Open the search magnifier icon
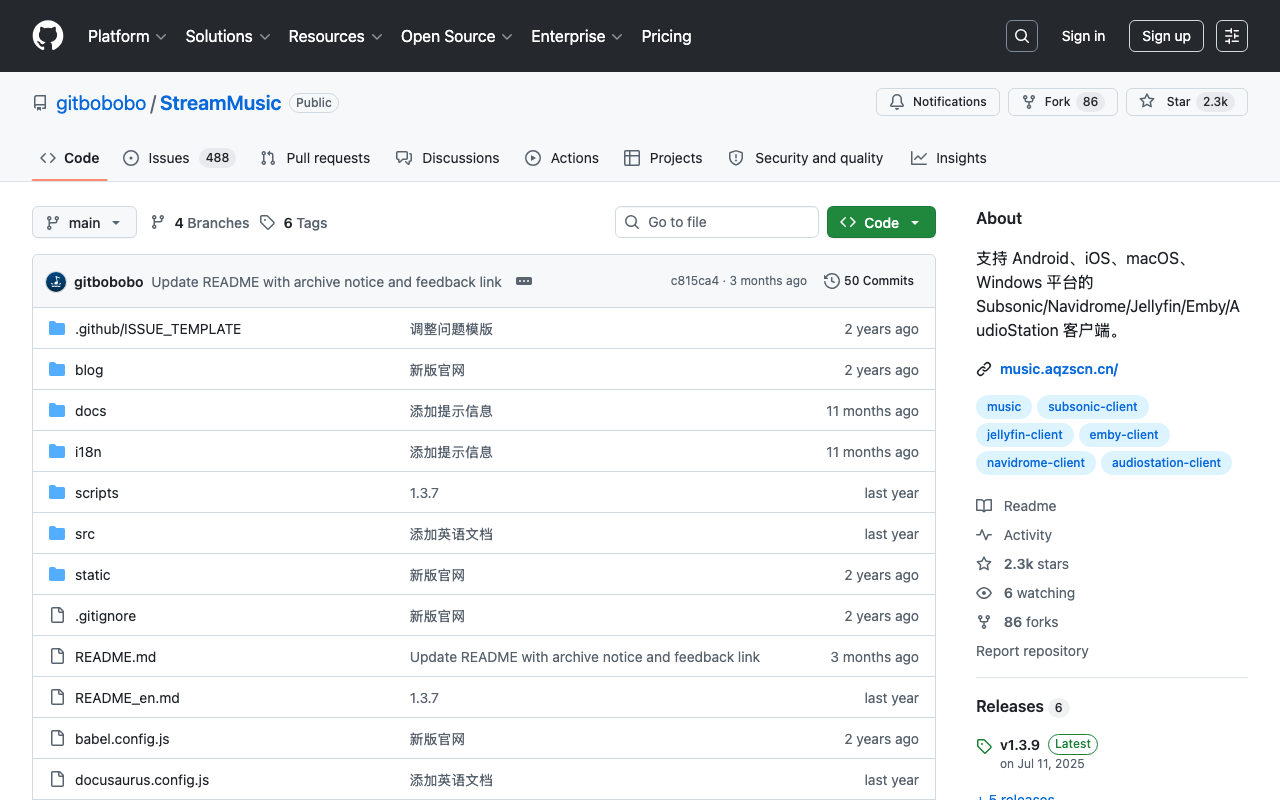The height and width of the screenshot is (800, 1280). point(1022,36)
